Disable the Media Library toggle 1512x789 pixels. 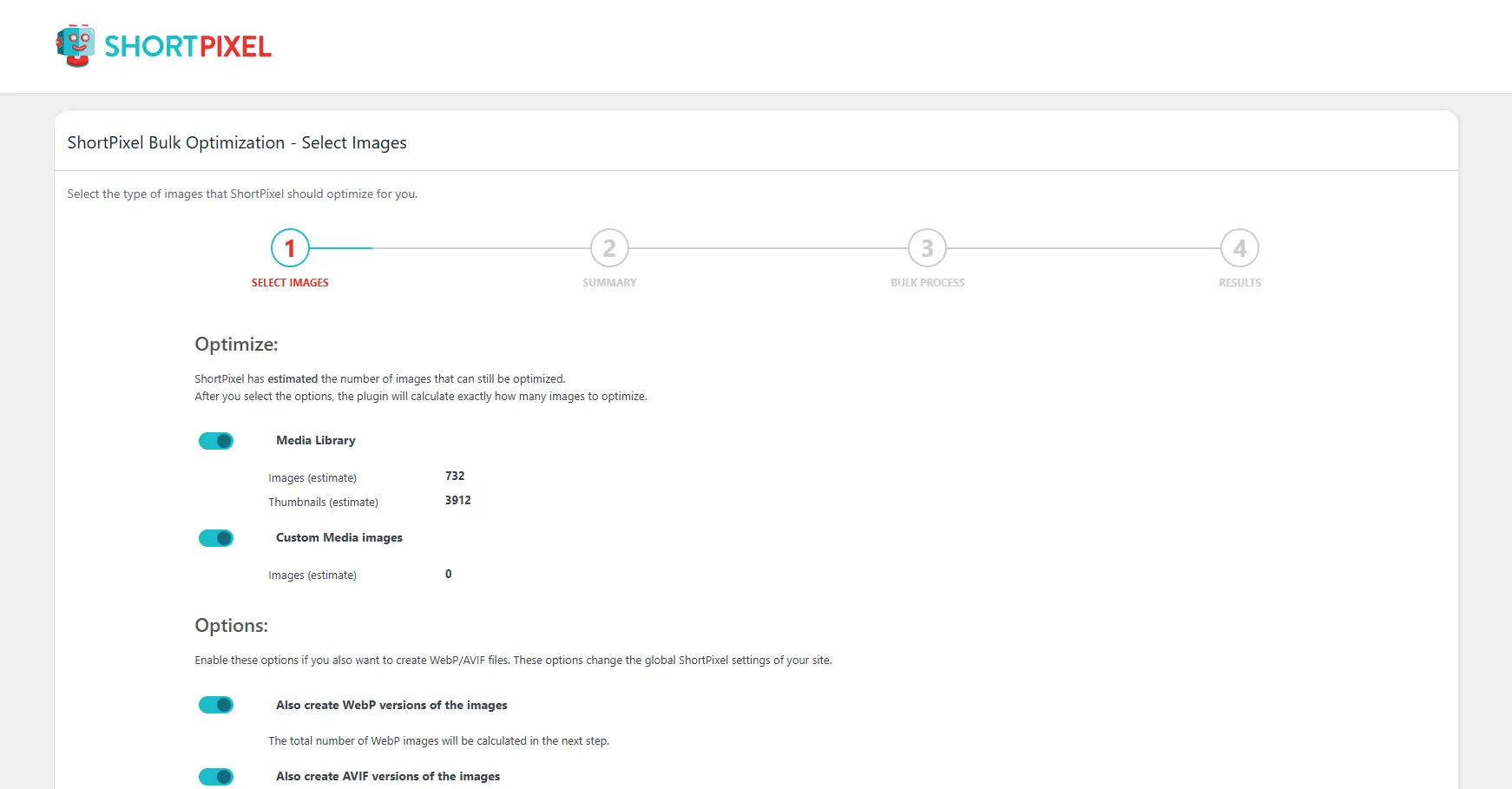tap(215, 440)
